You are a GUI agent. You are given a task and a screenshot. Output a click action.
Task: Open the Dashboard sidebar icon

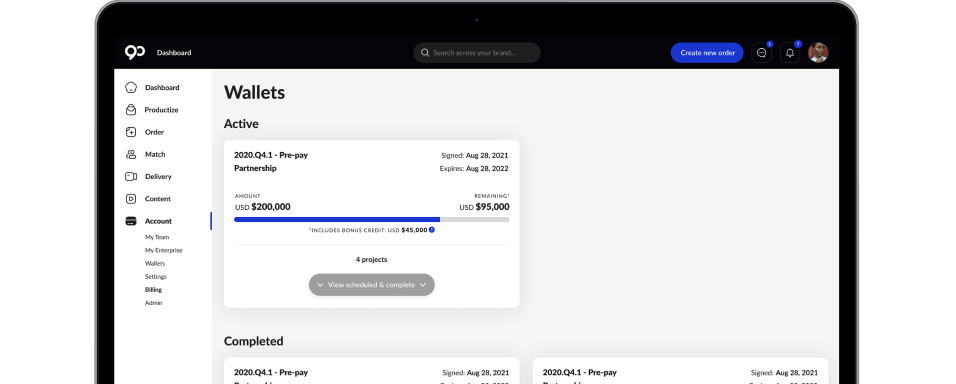pyautogui.click(x=130, y=87)
